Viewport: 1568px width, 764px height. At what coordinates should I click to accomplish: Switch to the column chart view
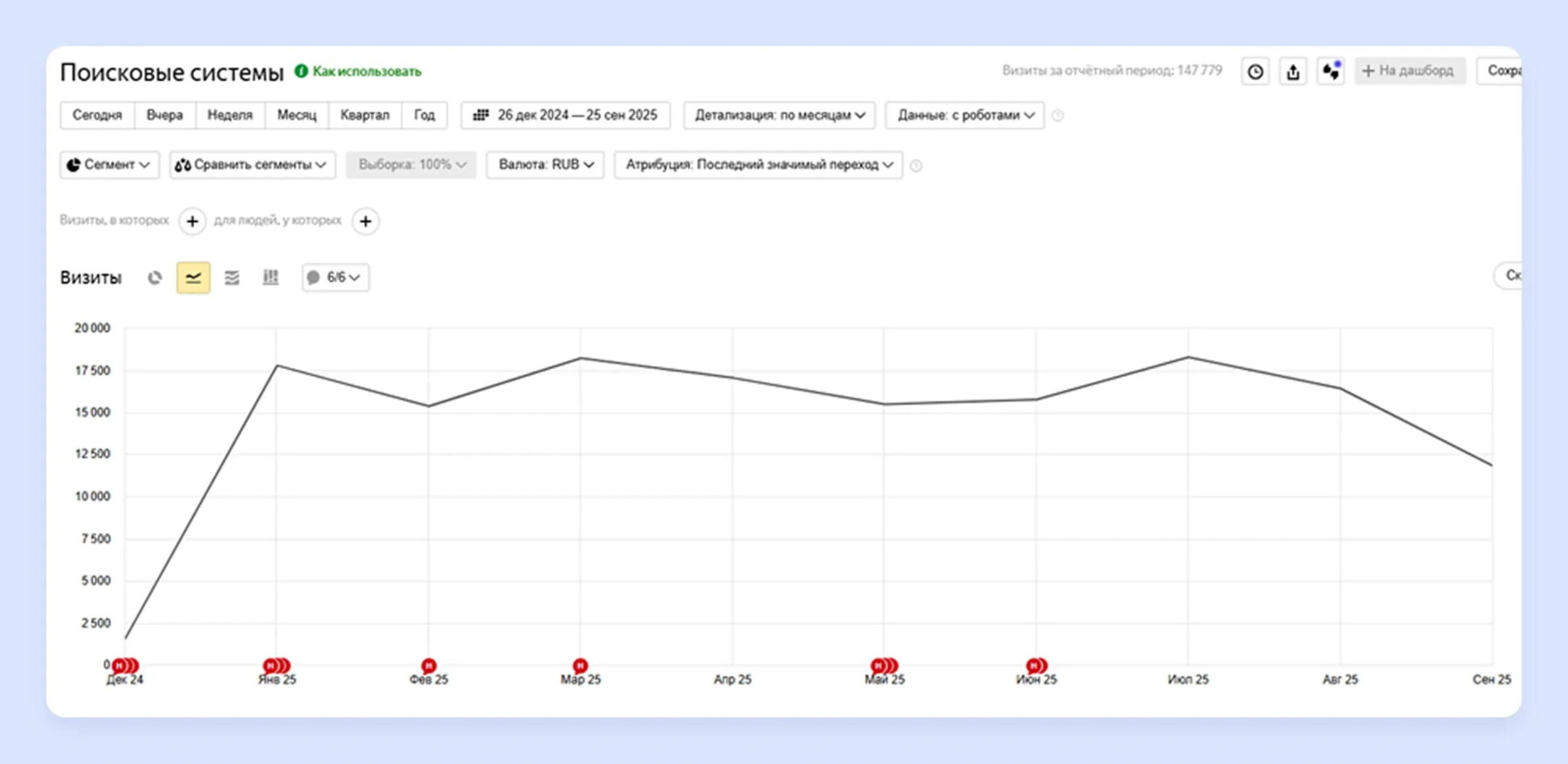point(270,278)
